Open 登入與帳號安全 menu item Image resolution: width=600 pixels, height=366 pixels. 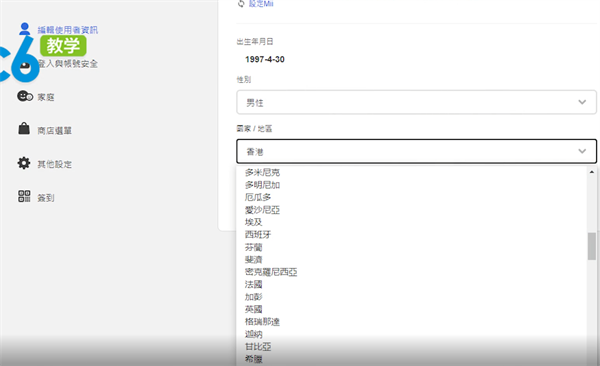[x=68, y=64]
